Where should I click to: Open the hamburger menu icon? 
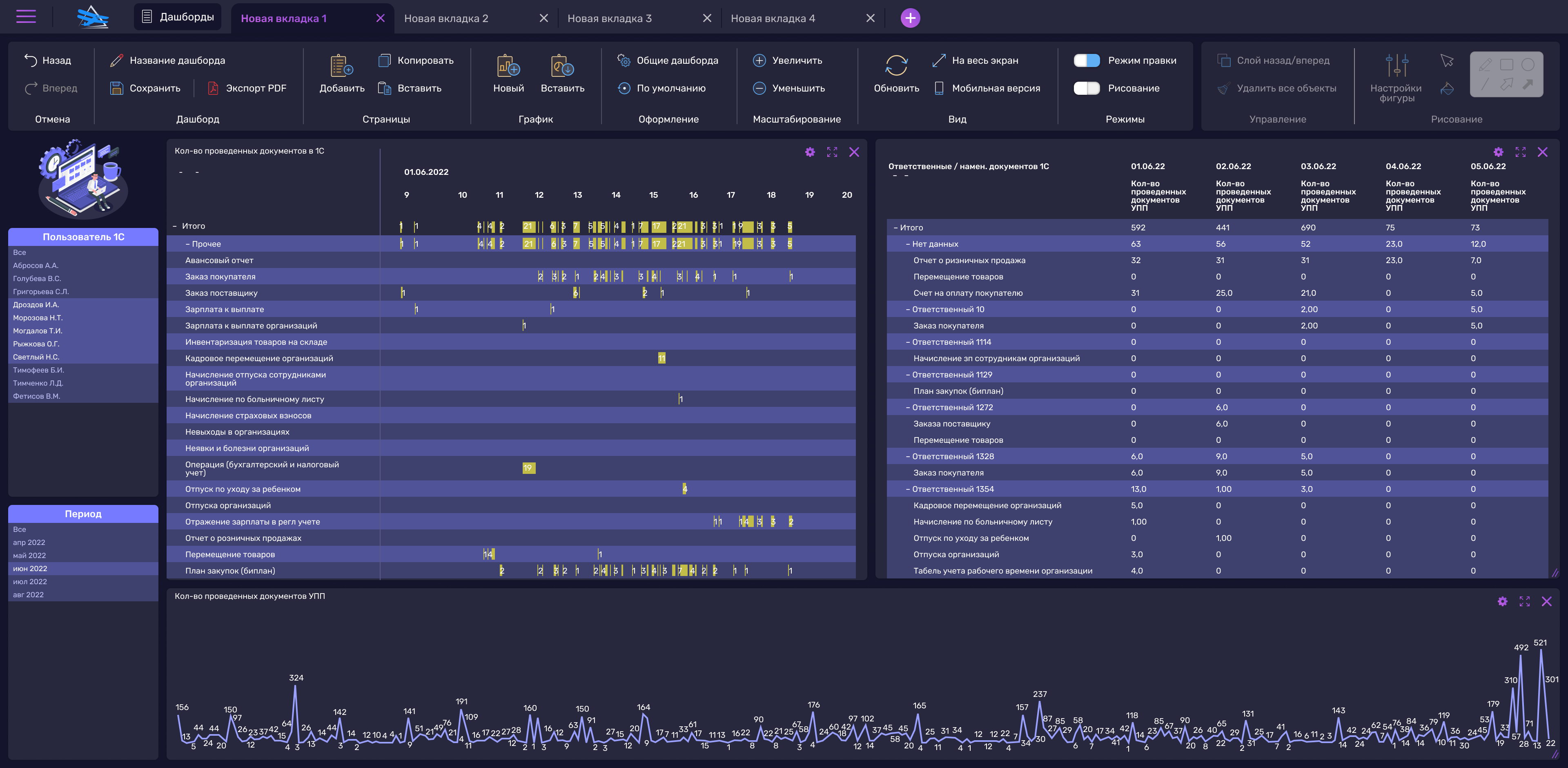coord(26,16)
